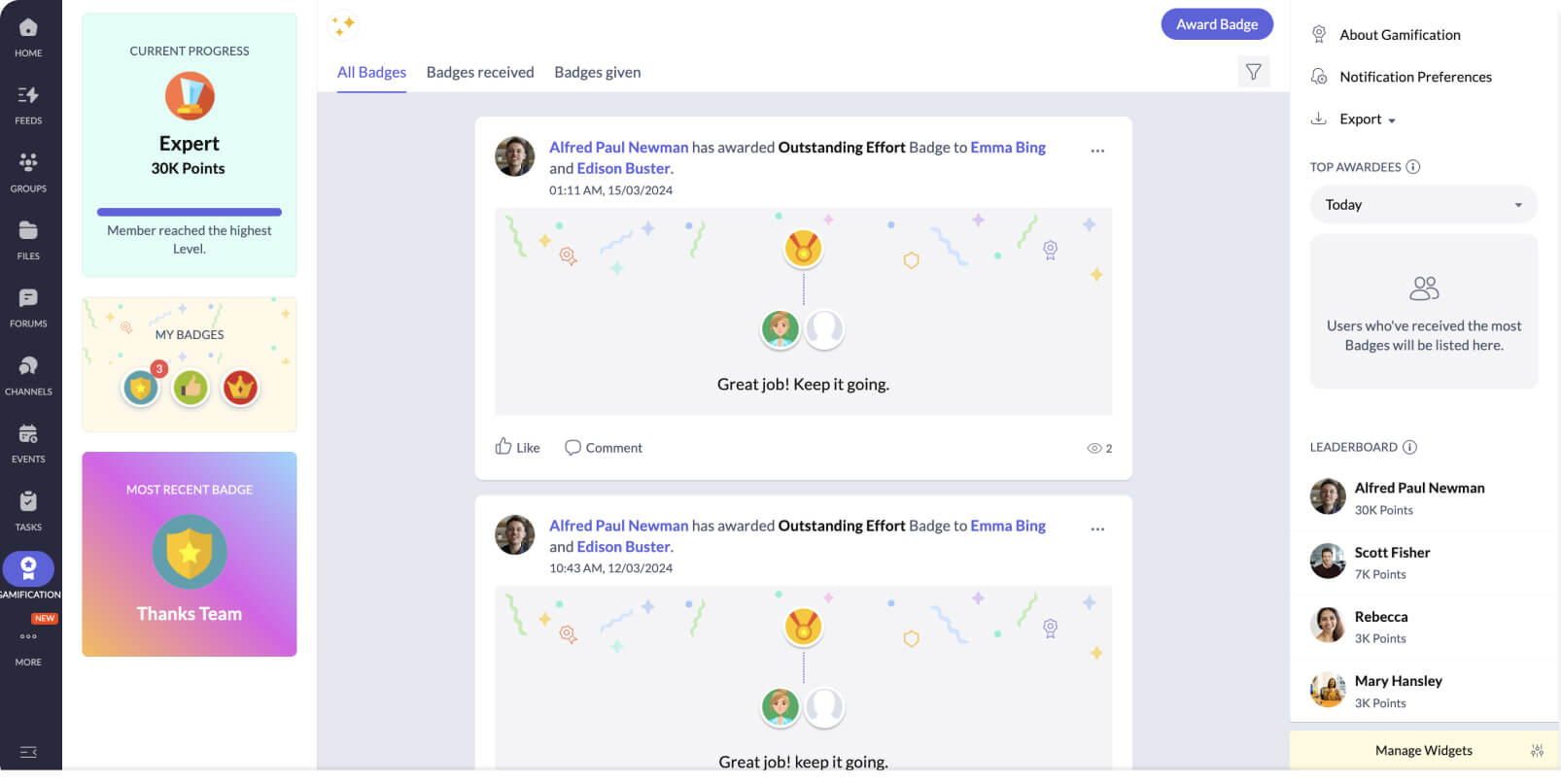The width and height of the screenshot is (1561, 784).
Task: Open Emma Bing link in first post
Action: tap(1008, 148)
